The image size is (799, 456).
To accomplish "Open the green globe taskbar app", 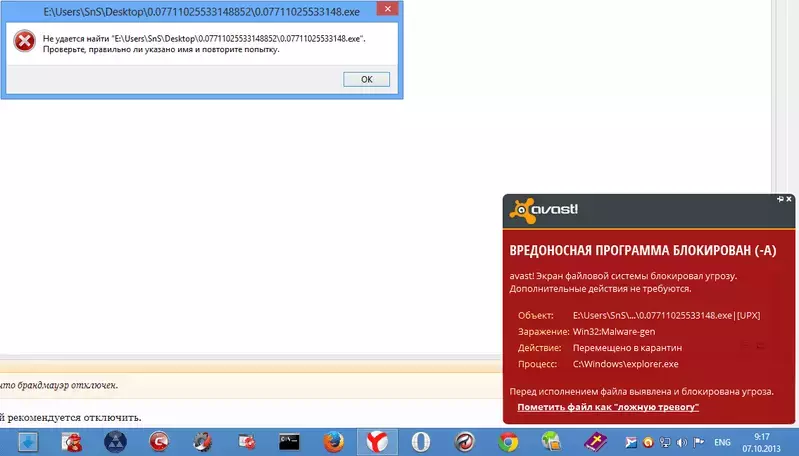I will point(551,442).
